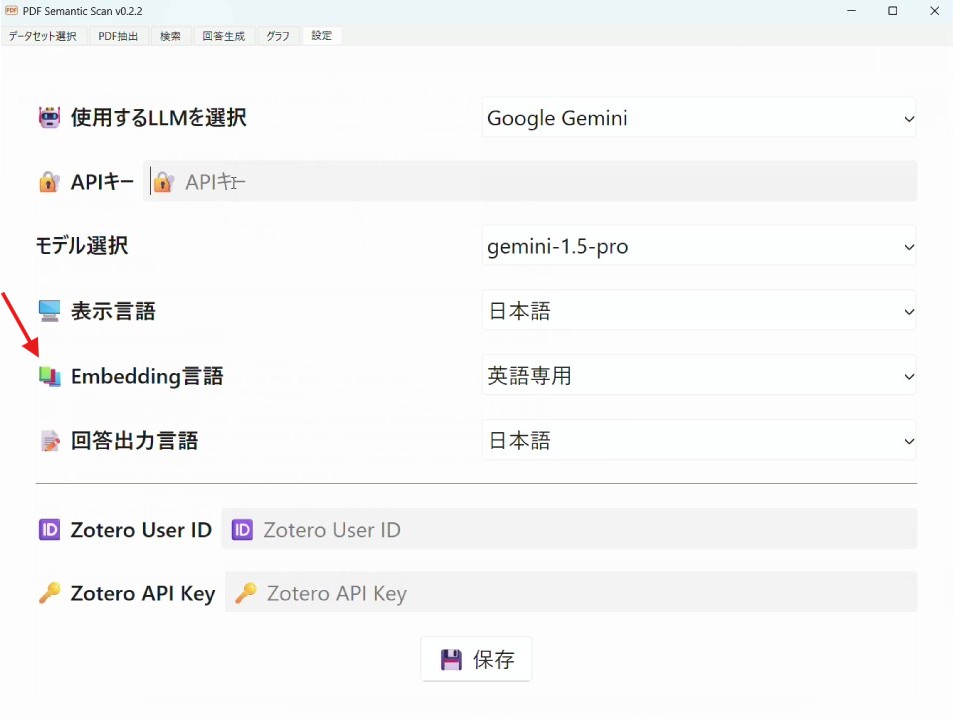Click the Zotero User ID label text
The height and width of the screenshot is (720, 953).
click(x=141, y=530)
